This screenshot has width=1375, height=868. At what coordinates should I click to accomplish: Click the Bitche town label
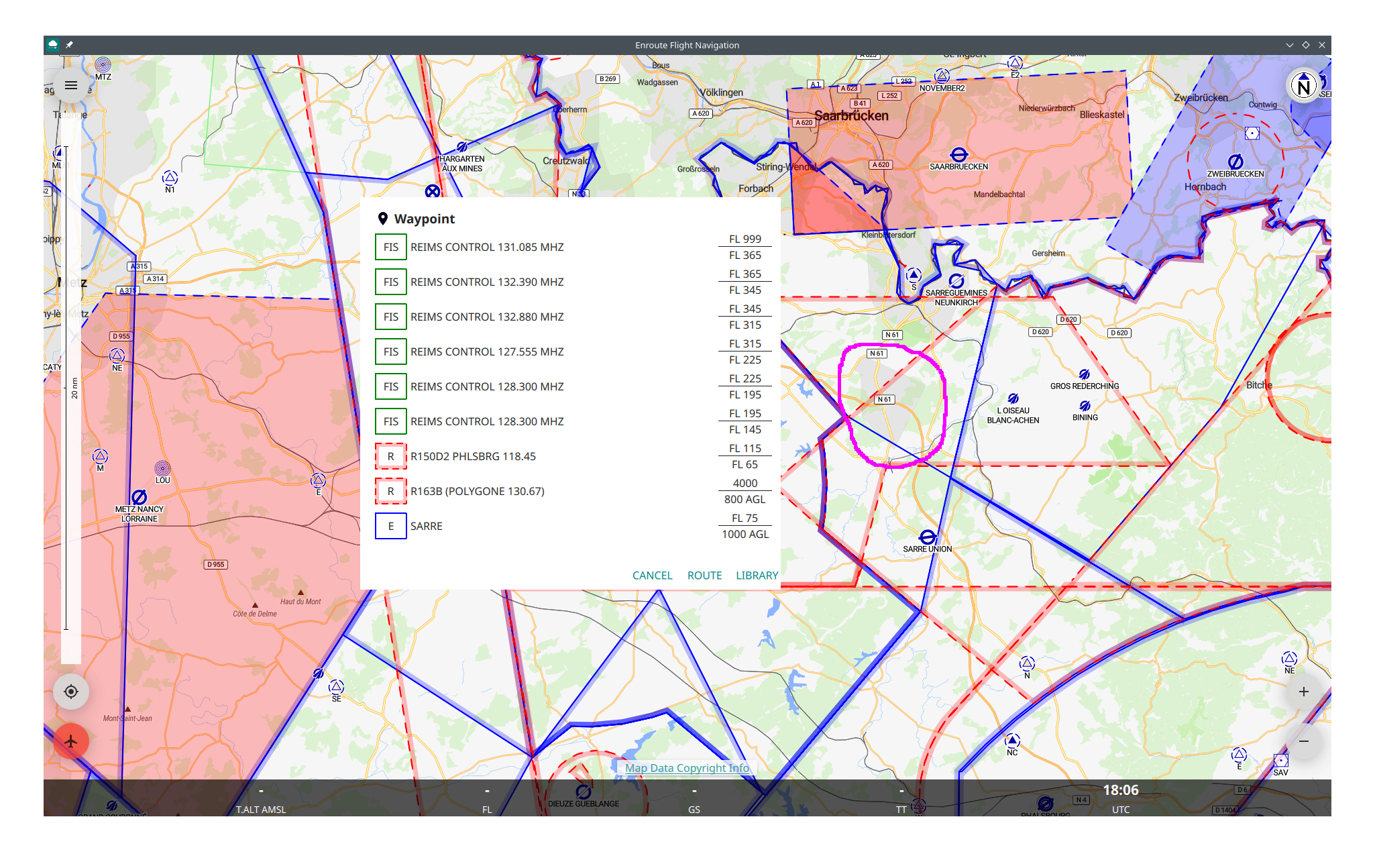1259,384
